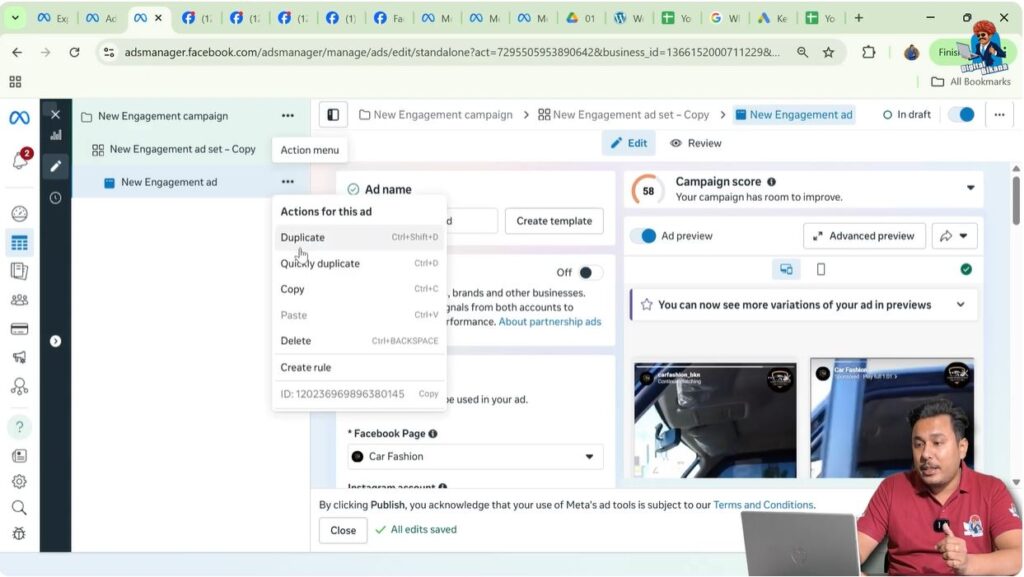The image size is (1024, 577).
Task: Go to New Engagement campaign breadcrumb
Action: 436,115
